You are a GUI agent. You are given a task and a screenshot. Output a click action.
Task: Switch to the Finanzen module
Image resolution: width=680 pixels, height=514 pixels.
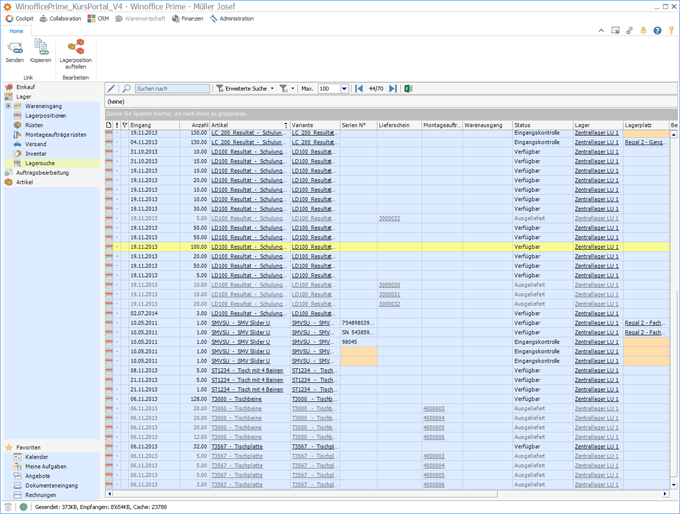tap(187, 19)
